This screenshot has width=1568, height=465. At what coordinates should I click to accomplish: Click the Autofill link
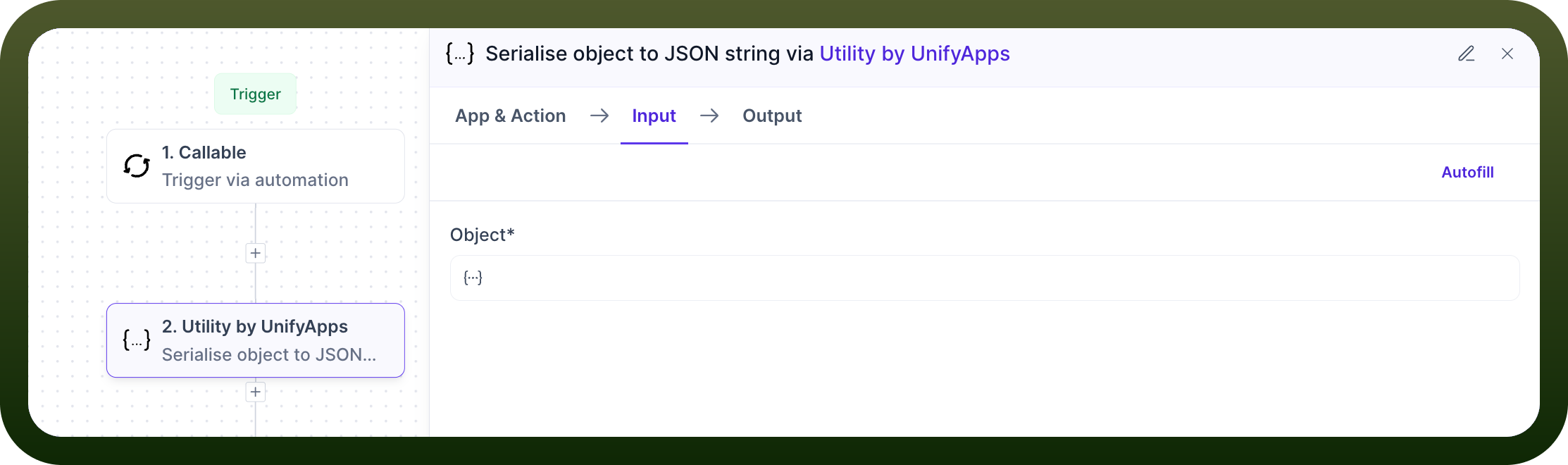(1467, 173)
